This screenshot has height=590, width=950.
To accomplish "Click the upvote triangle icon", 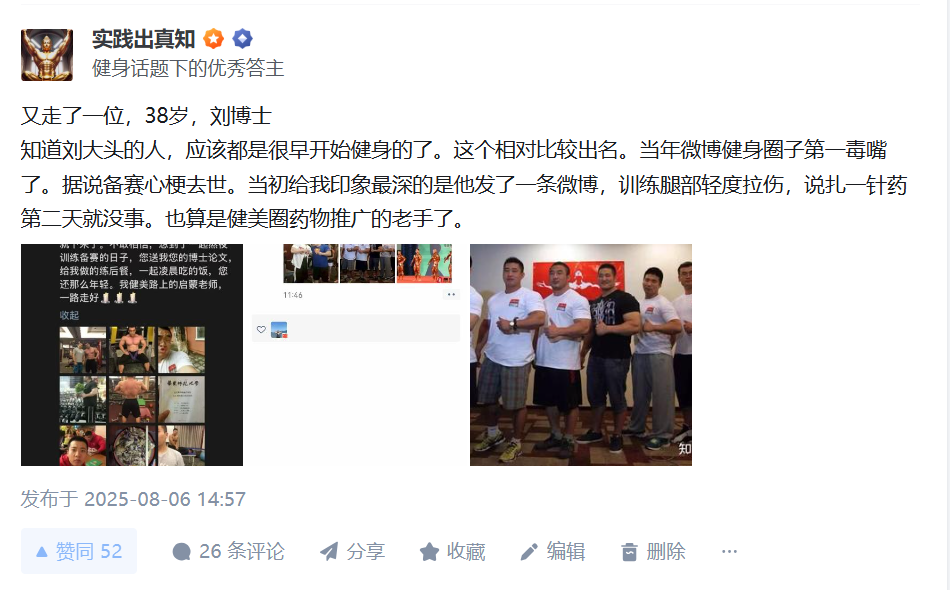I will 42,551.
